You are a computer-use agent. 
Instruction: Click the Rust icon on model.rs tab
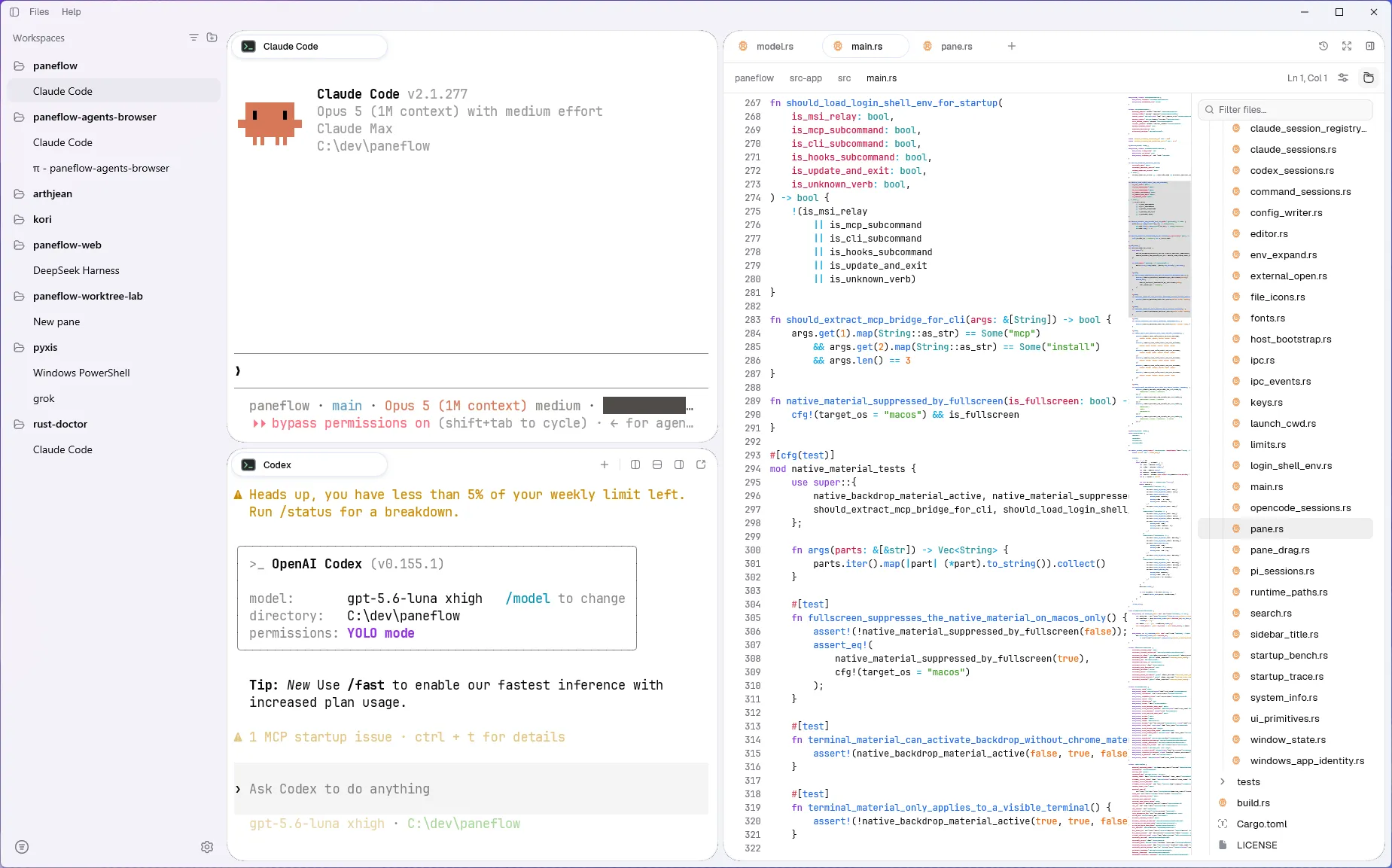[x=743, y=46]
